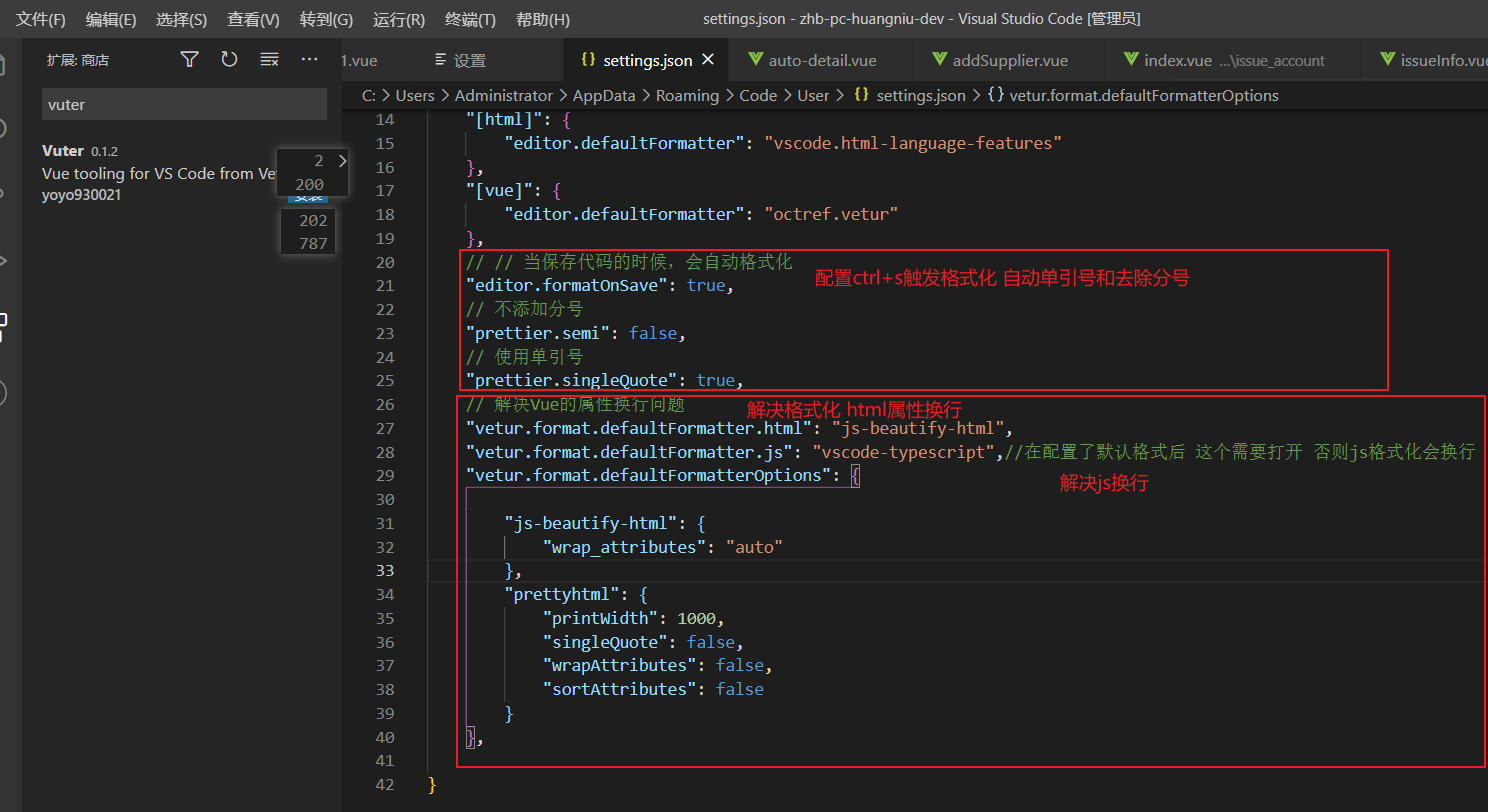Click publisher name yoyo930021
The width and height of the screenshot is (1488, 812).
click(x=81, y=194)
